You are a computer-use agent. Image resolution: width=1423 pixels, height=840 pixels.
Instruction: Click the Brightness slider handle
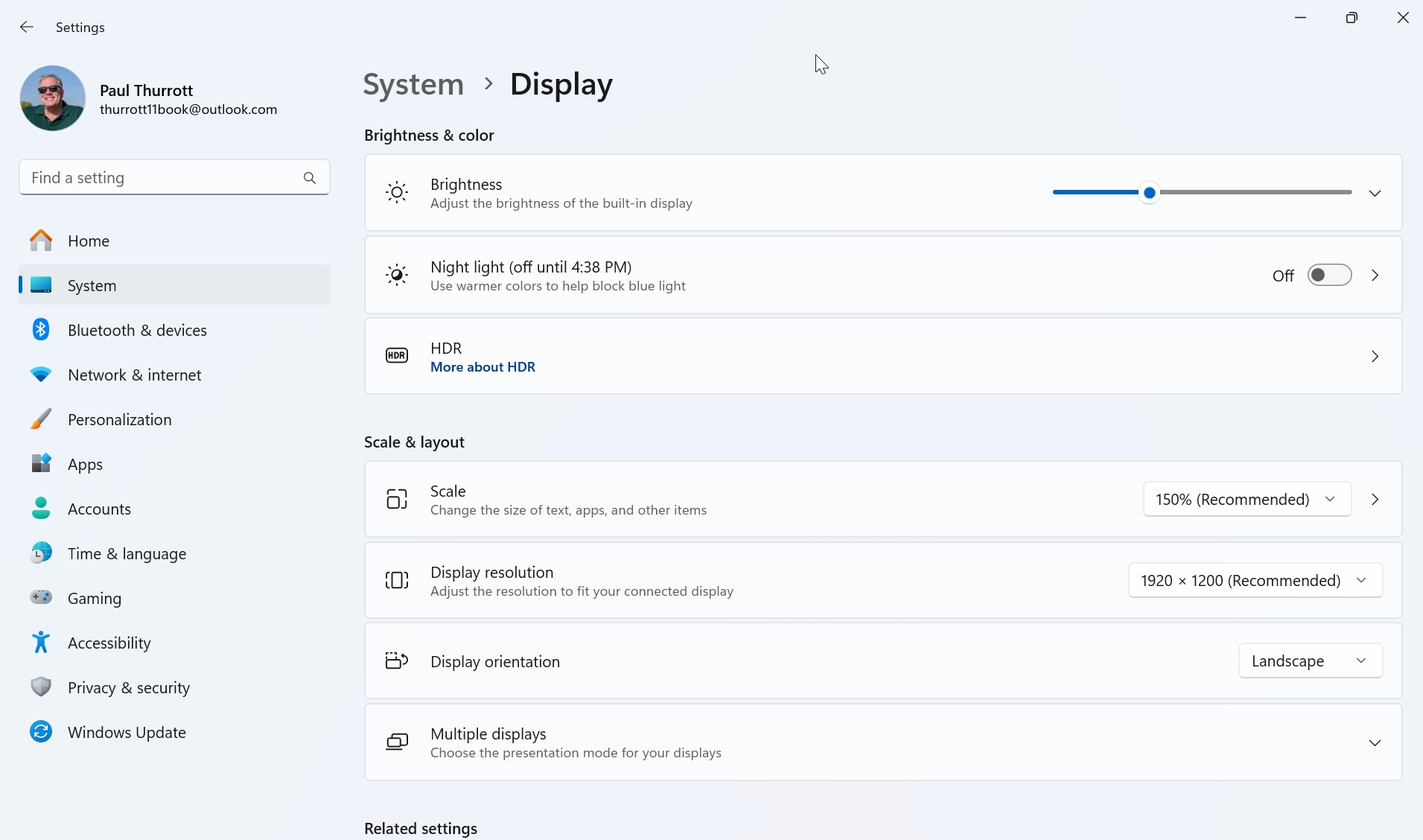(1150, 193)
